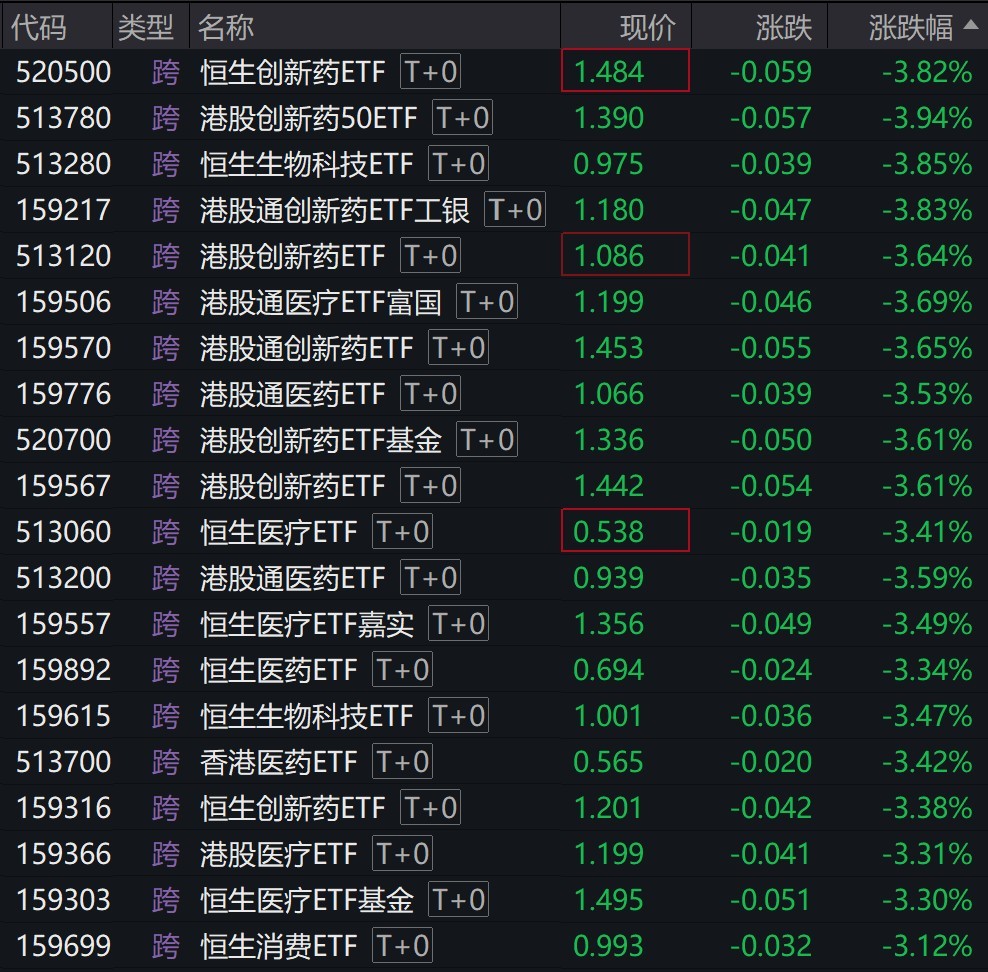Click change value -0.019
Viewport: 988px width, 972px height.
click(771, 532)
